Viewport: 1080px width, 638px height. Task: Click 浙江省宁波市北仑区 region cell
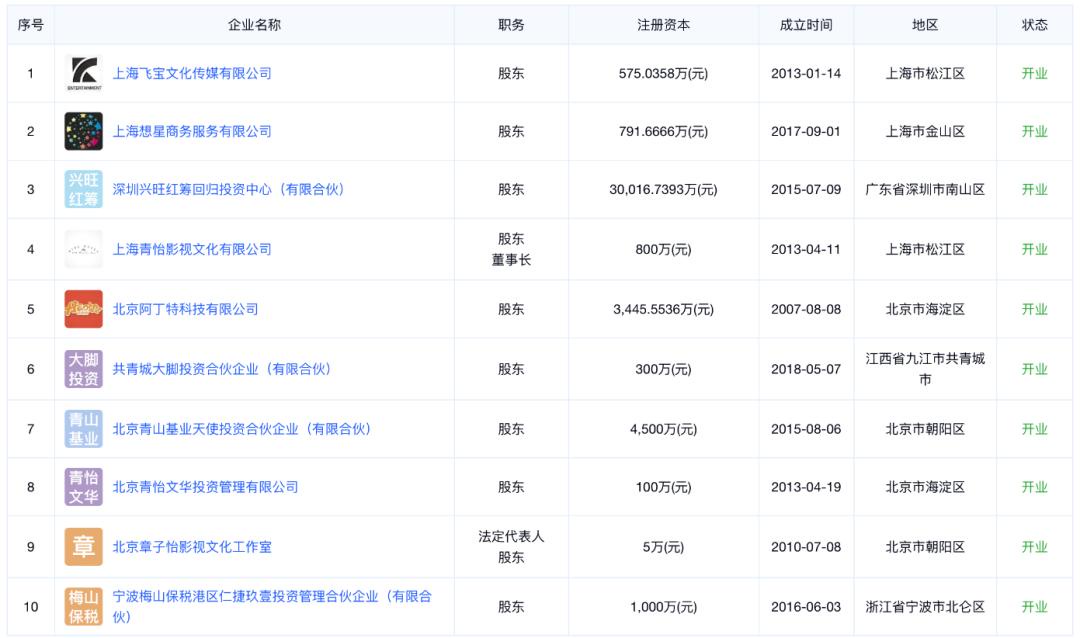click(925, 607)
